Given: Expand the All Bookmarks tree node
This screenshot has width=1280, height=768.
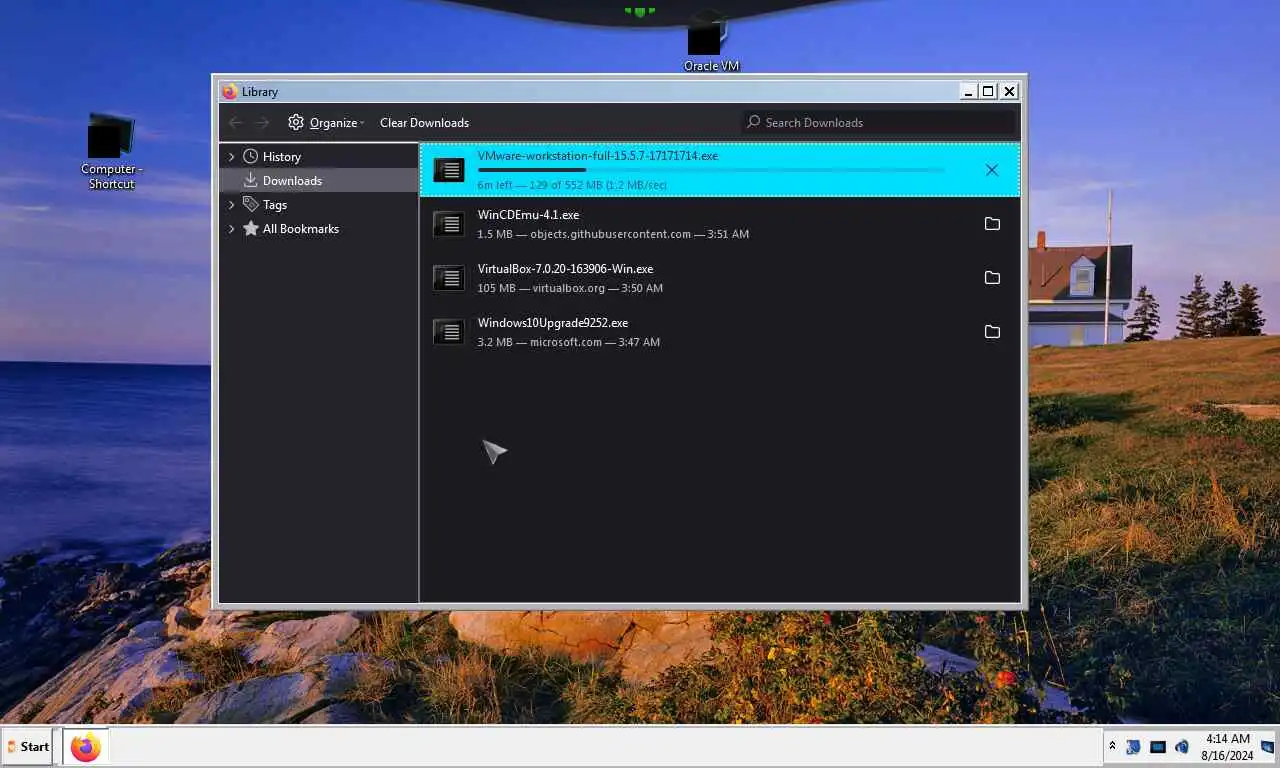Looking at the screenshot, I should click(232, 228).
